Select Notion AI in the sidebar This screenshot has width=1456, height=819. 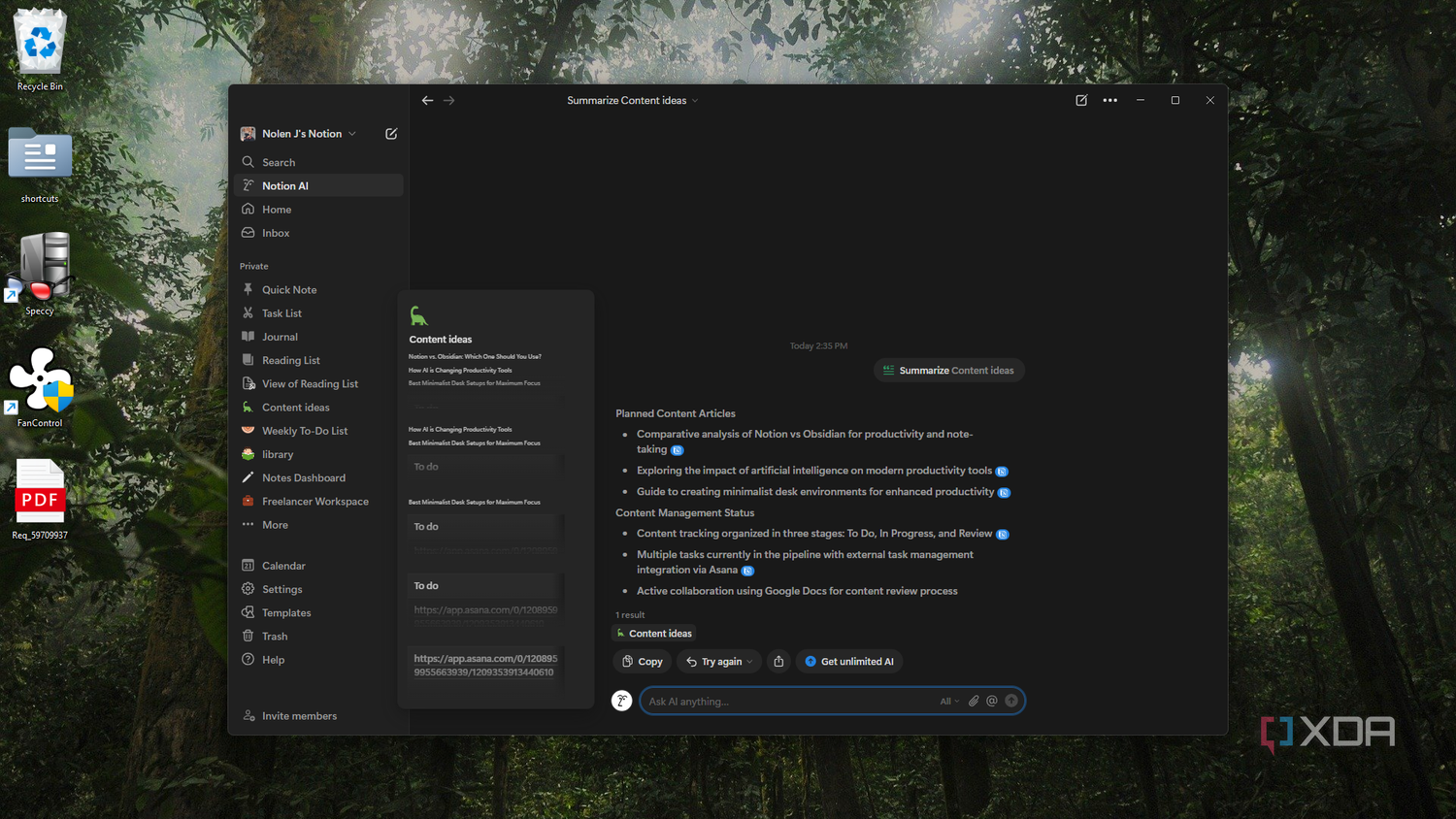pyautogui.click(x=319, y=185)
